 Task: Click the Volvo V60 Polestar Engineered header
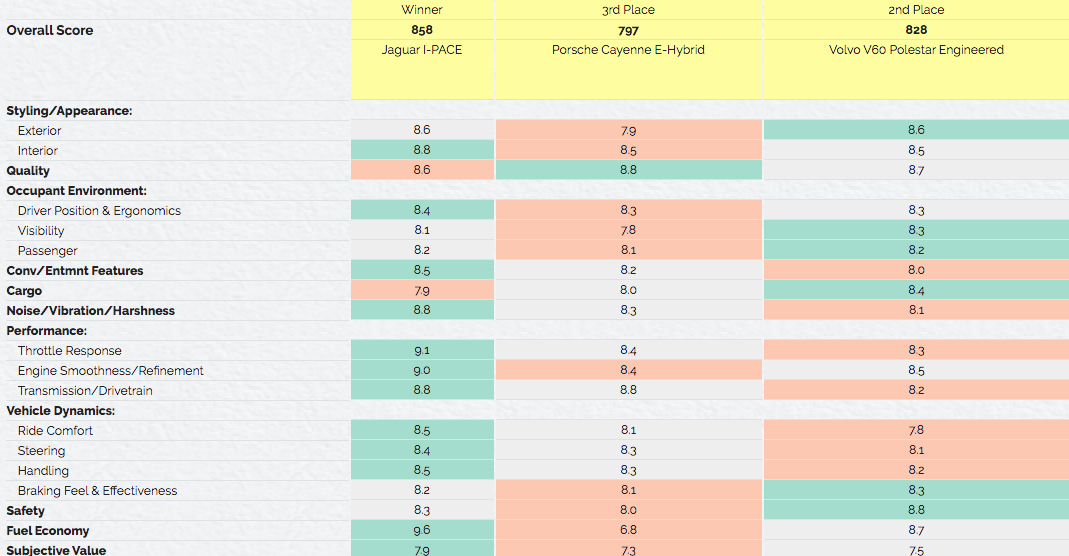[x=916, y=50]
